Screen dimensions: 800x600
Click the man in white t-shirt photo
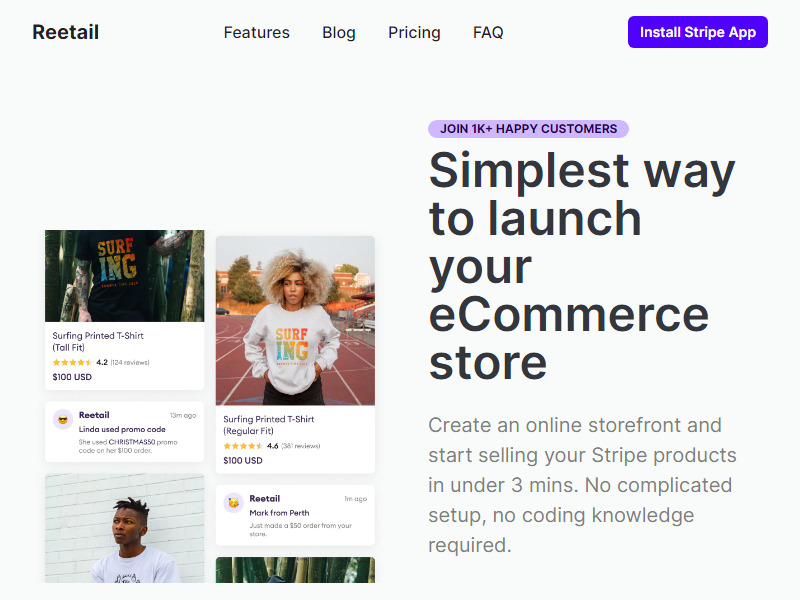click(x=124, y=528)
